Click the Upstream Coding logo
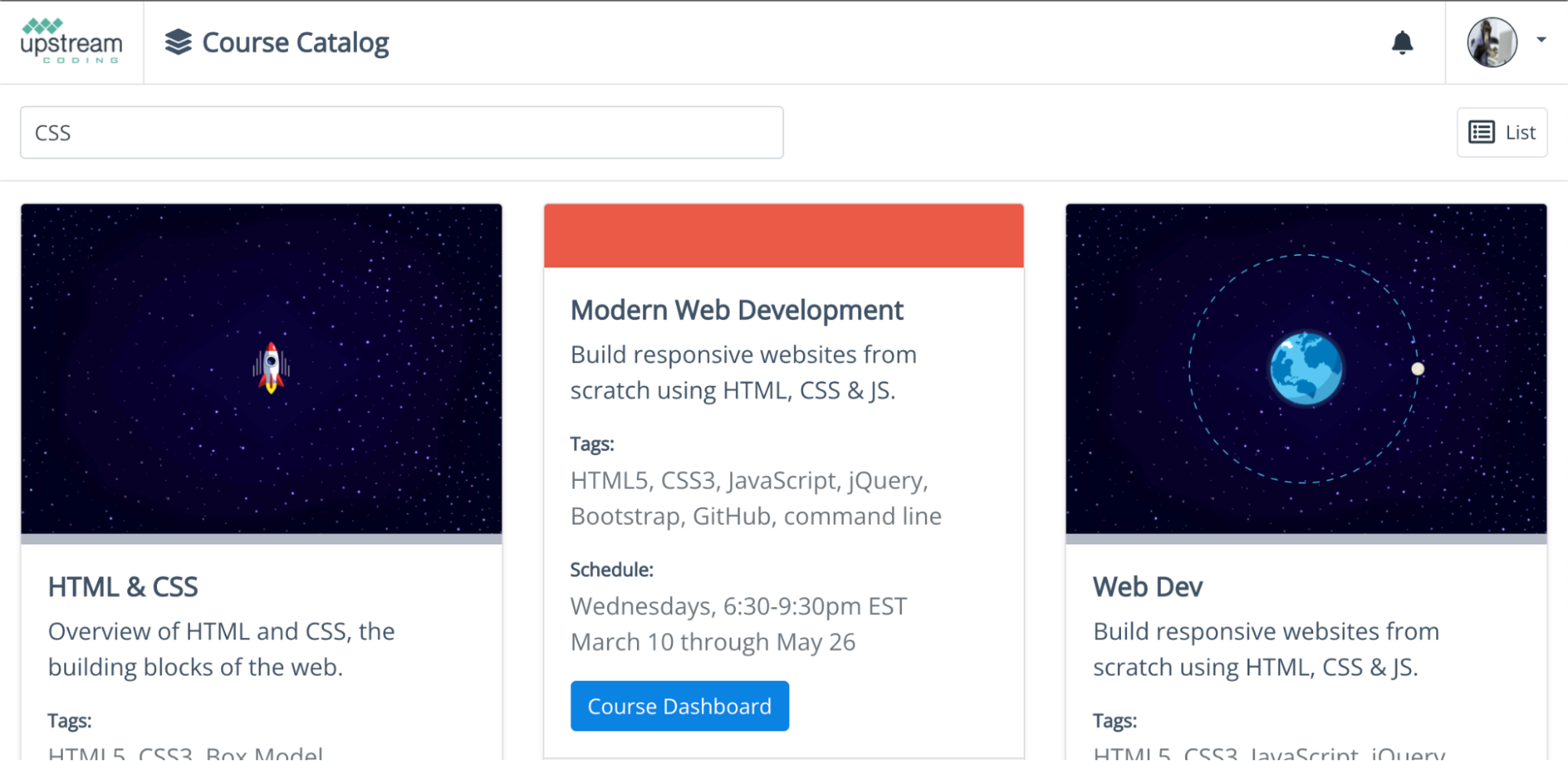Screen dimensions: 1568x761 71,42
